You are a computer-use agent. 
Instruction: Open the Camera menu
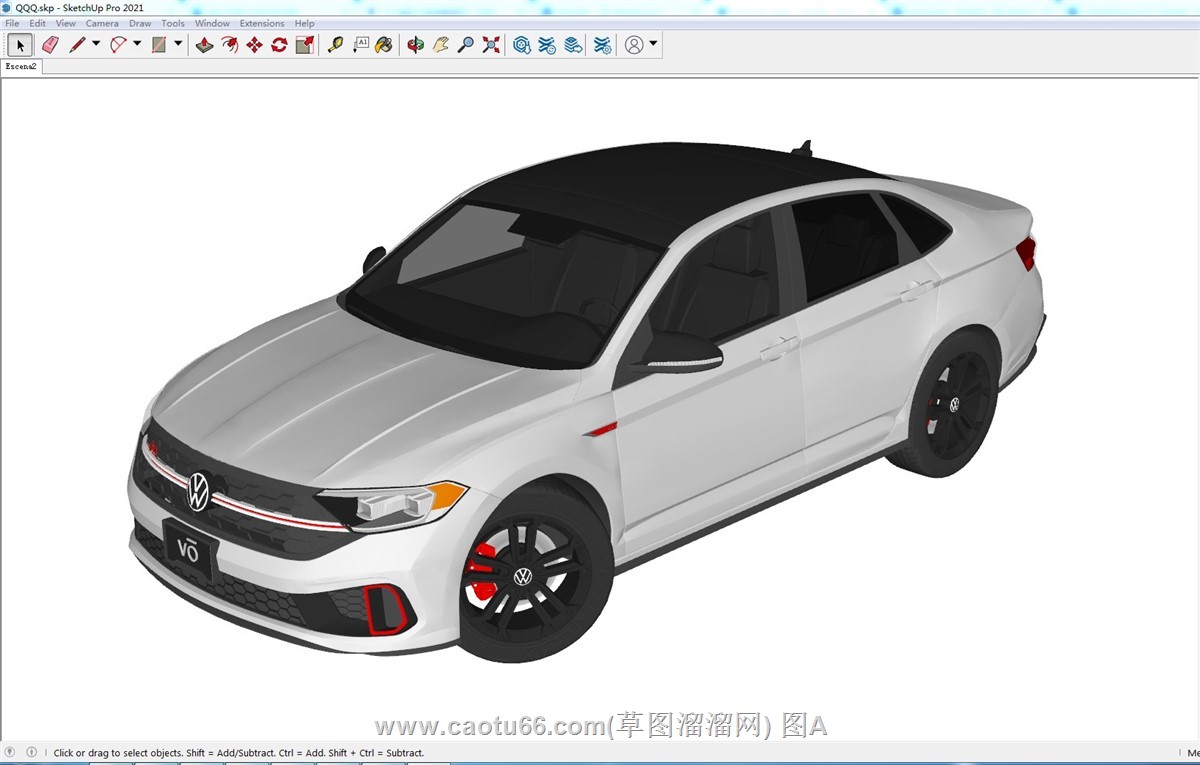pos(102,23)
